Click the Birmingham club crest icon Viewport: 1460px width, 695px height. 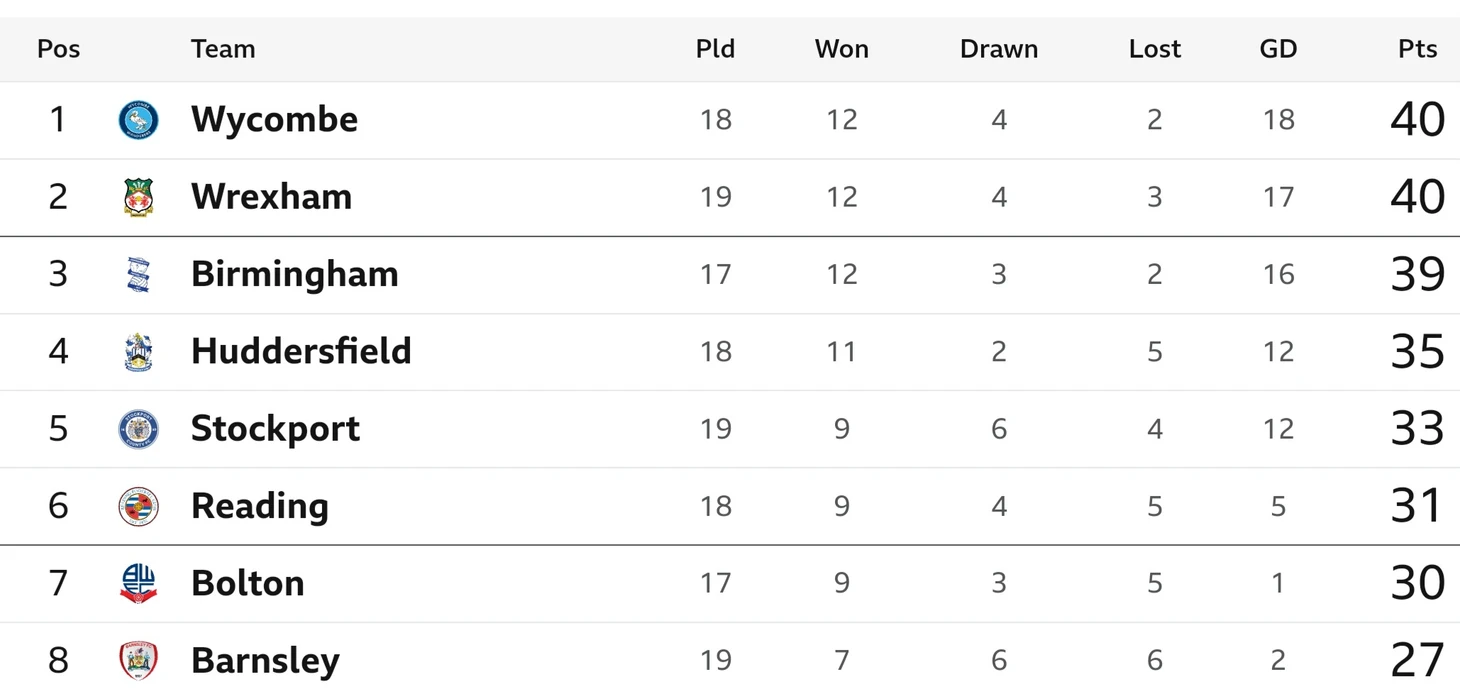pyautogui.click(x=138, y=274)
